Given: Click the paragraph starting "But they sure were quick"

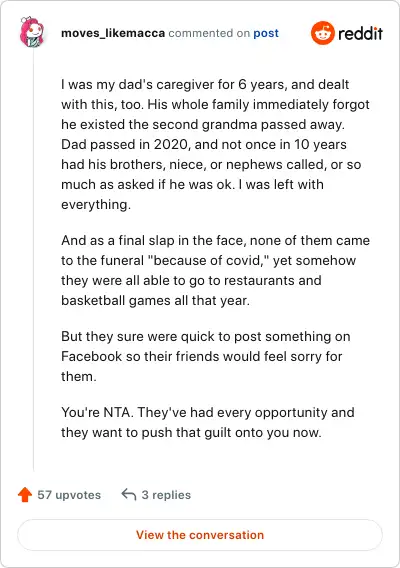Looking at the screenshot, I should point(205,356).
